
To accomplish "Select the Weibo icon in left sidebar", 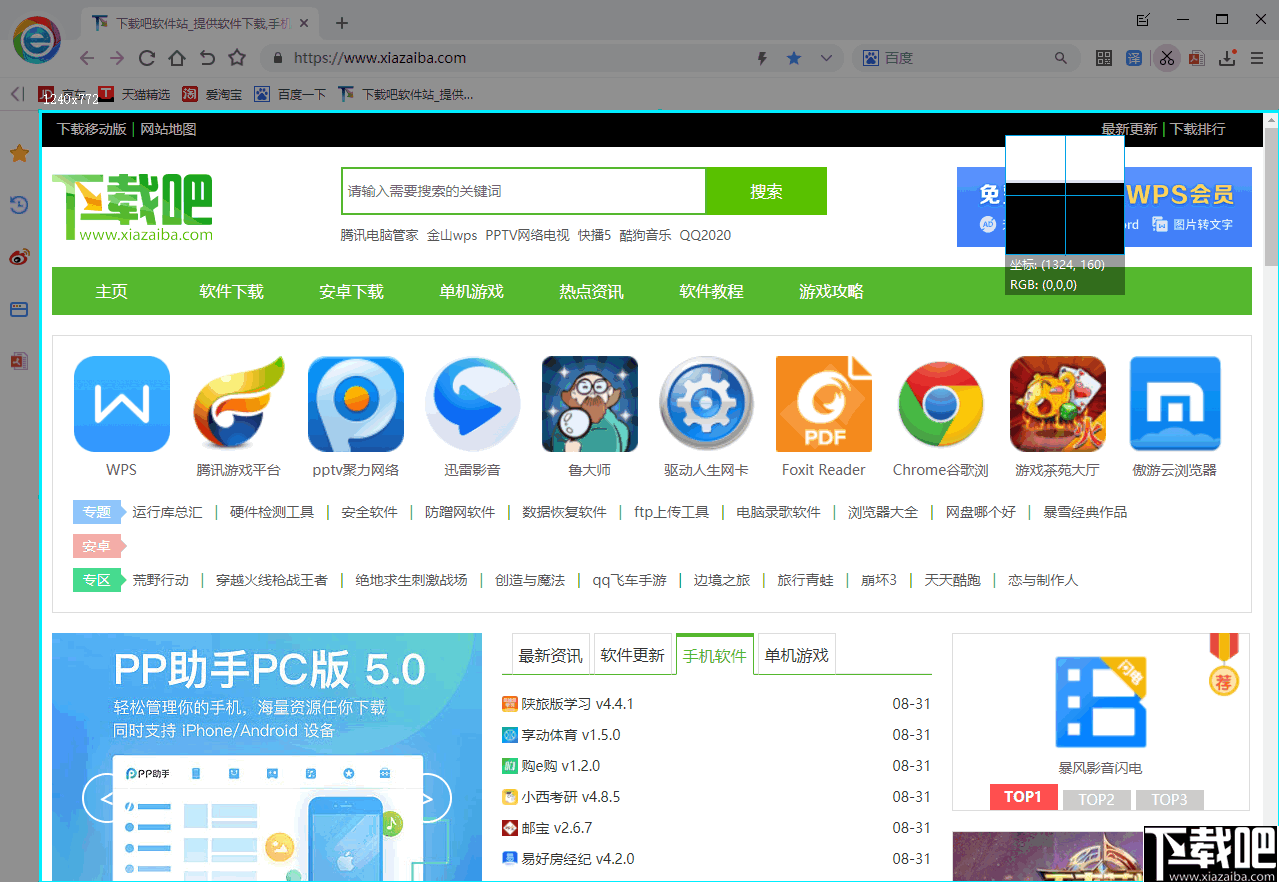I will (18, 257).
